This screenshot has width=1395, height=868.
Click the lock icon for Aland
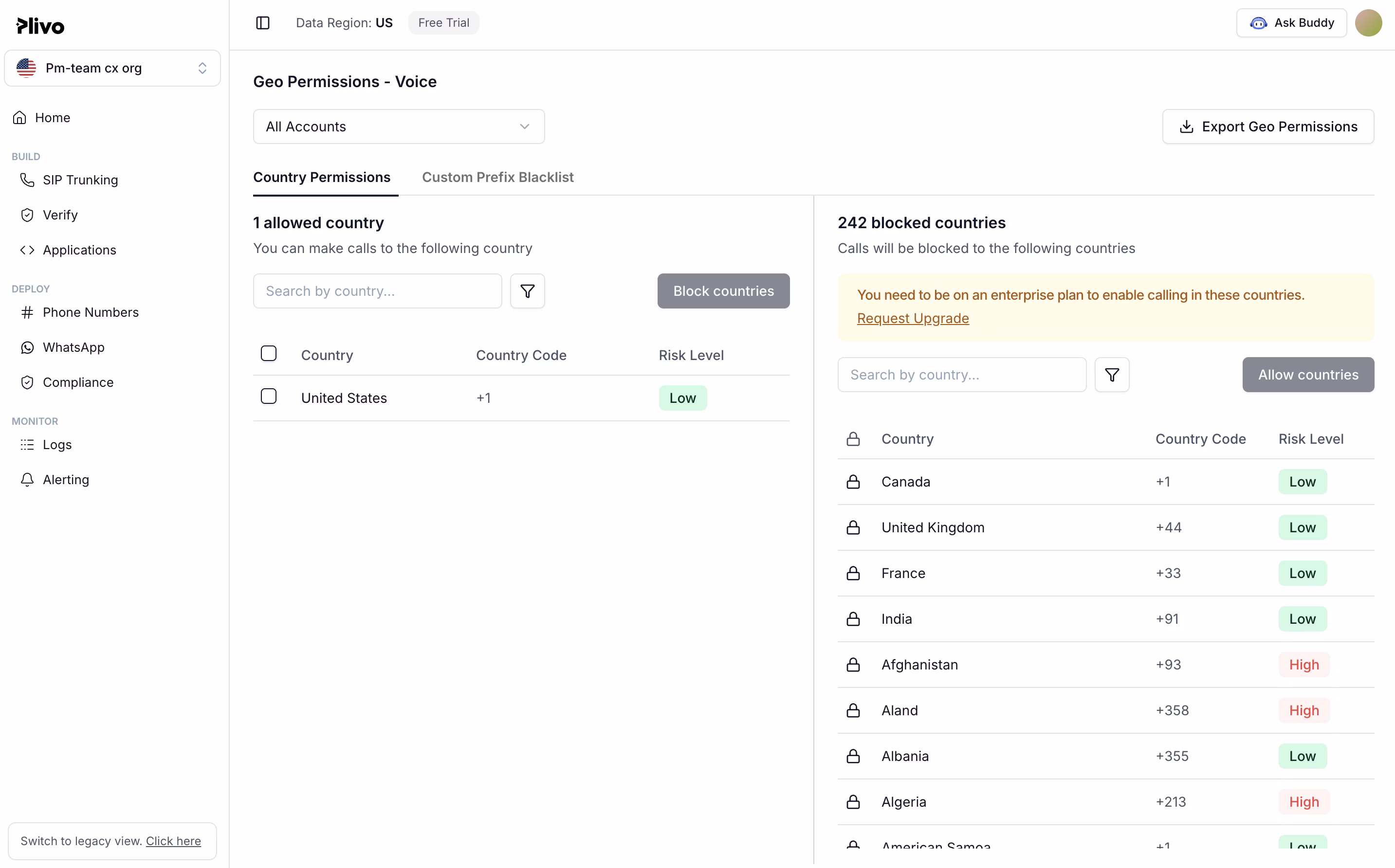[x=853, y=711]
